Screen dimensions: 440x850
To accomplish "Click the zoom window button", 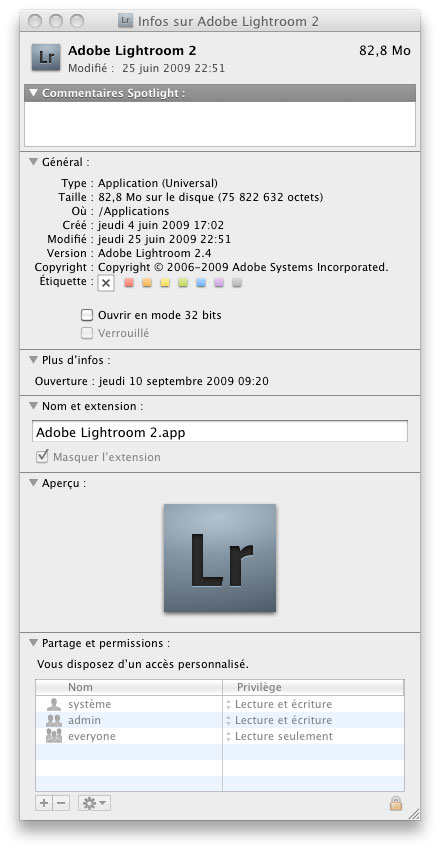I will tap(77, 21).
